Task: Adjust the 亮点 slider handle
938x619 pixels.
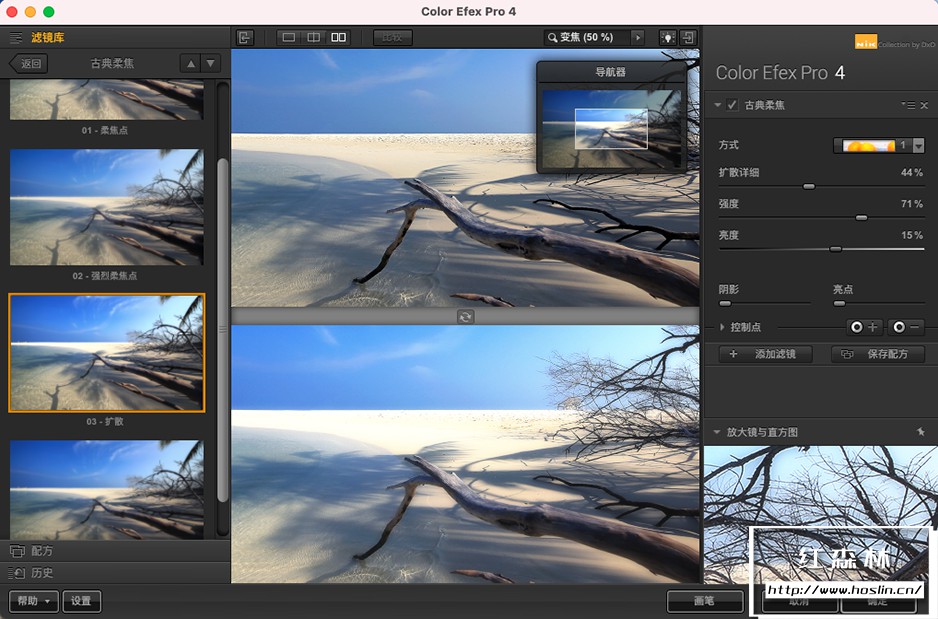Action: click(839, 304)
